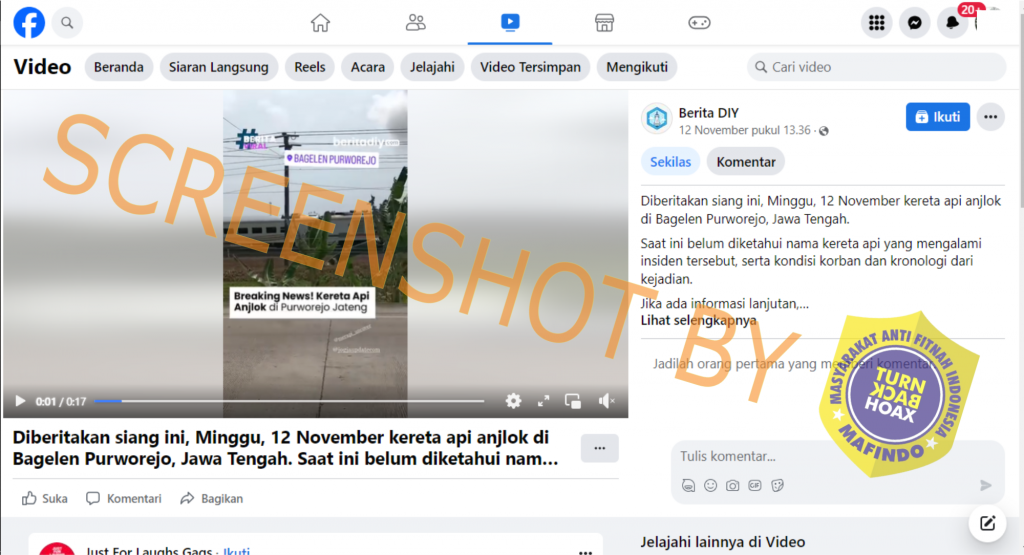Click Bagikan to share the video

(212, 498)
